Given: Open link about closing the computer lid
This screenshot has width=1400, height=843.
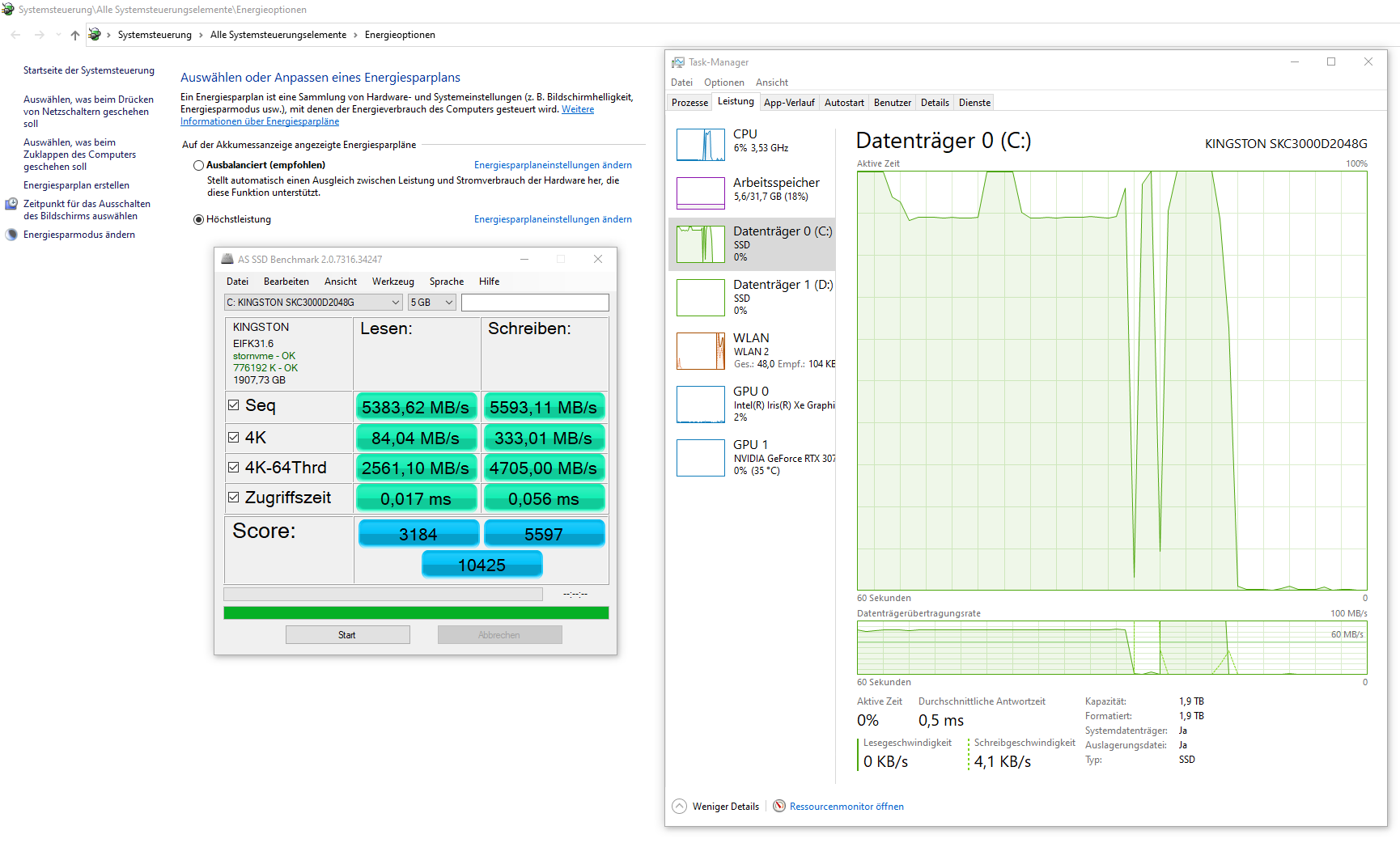Looking at the screenshot, I should [x=79, y=155].
